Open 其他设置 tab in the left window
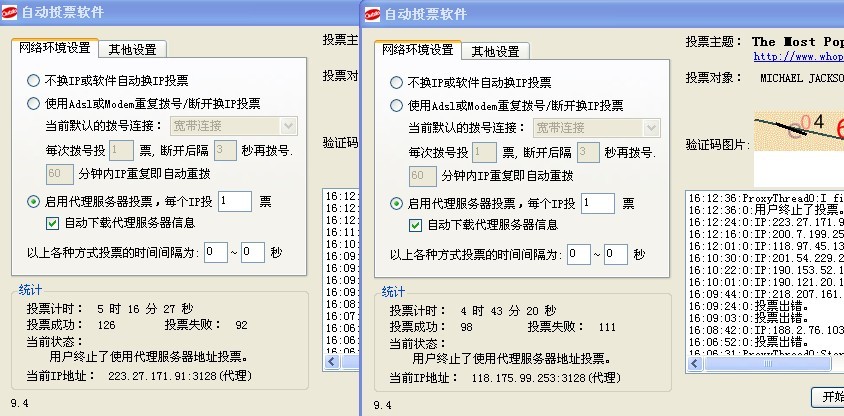The height and width of the screenshot is (416, 844). [132, 50]
